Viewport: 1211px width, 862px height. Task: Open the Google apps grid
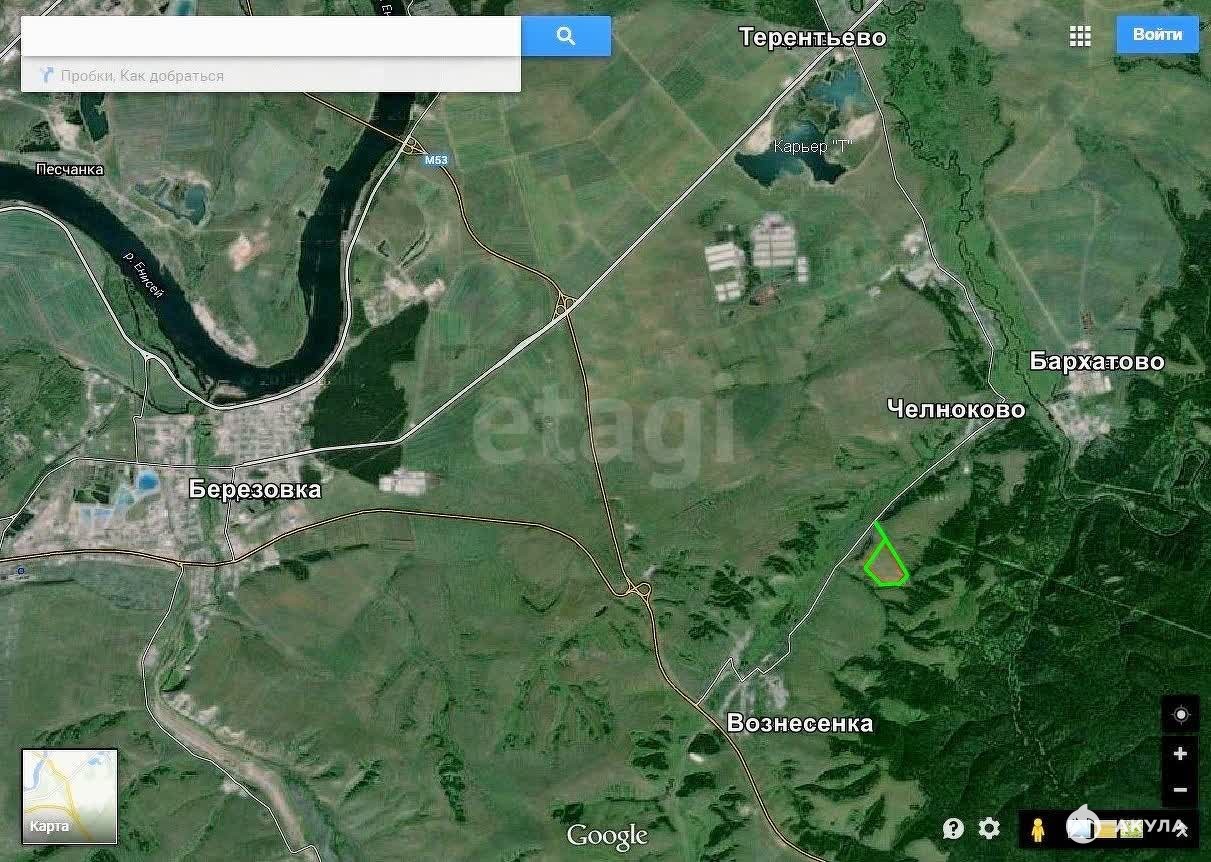coord(1080,36)
